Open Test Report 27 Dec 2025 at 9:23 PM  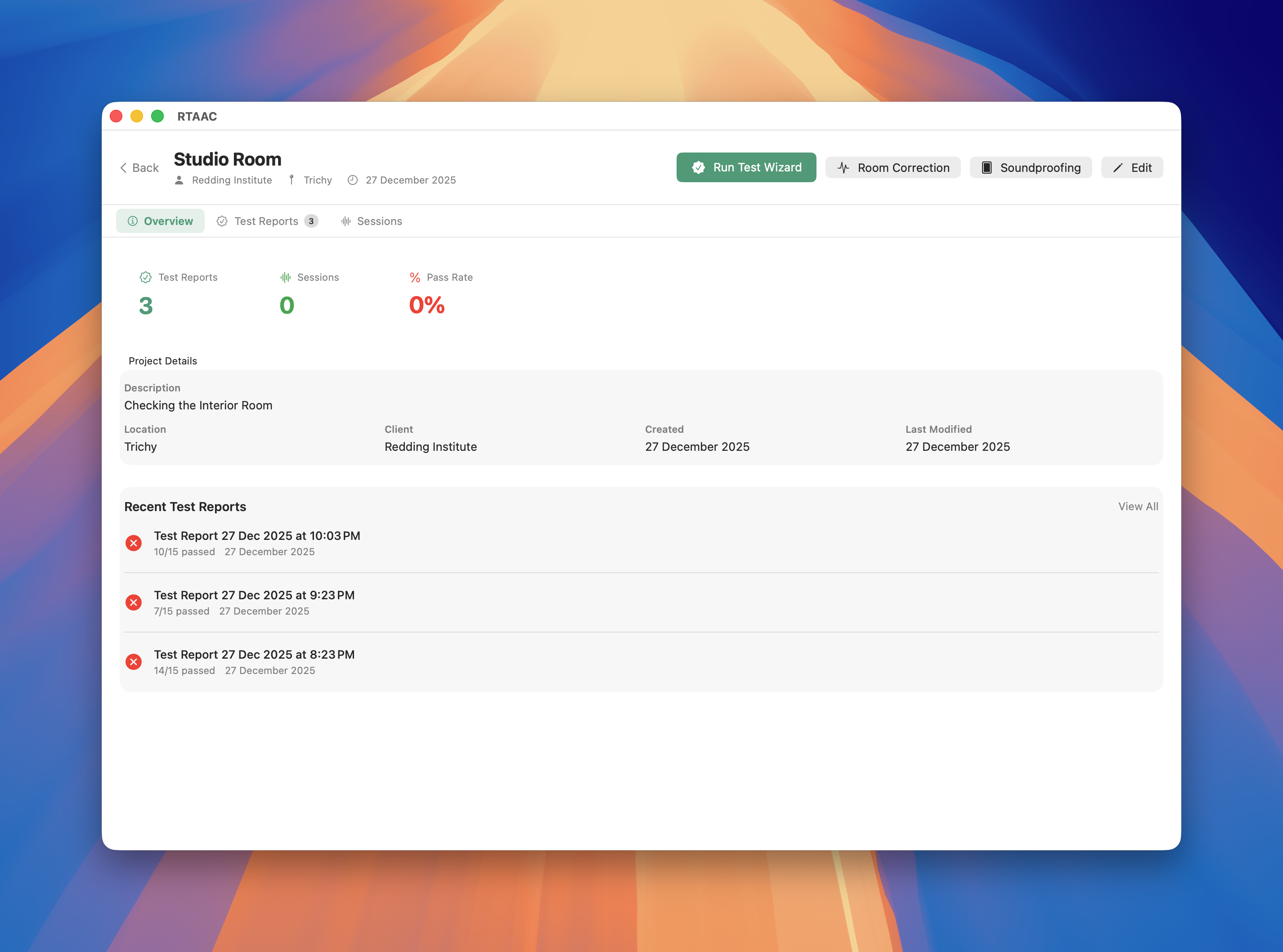click(x=254, y=595)
